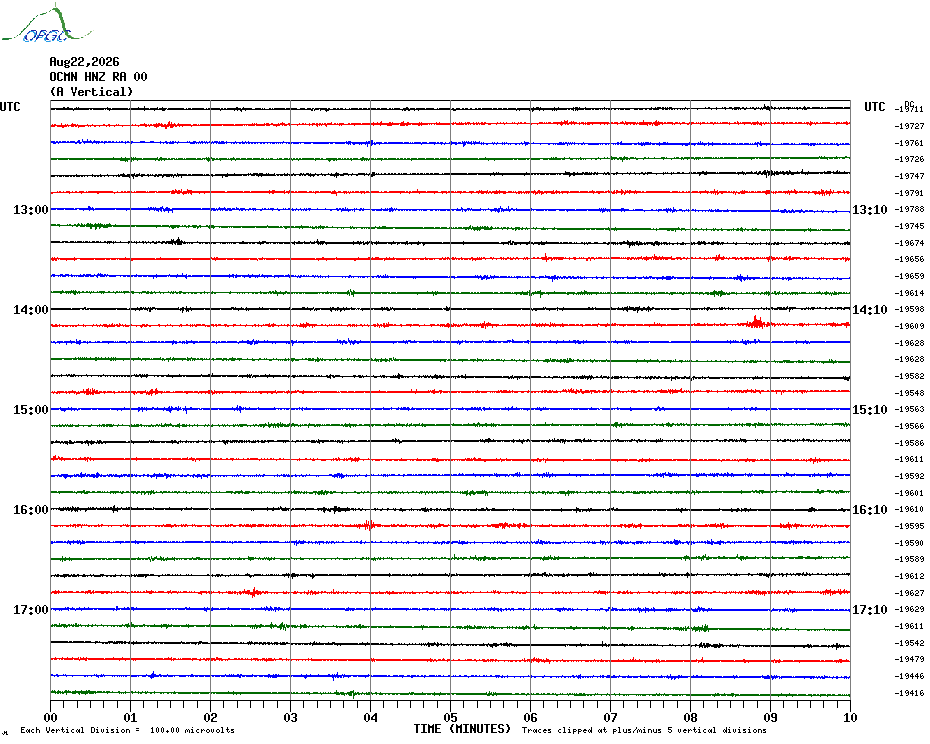Screen dimensions: 930x744
Task: Click the (A Vertical) channel label
Action: [91, 92]
